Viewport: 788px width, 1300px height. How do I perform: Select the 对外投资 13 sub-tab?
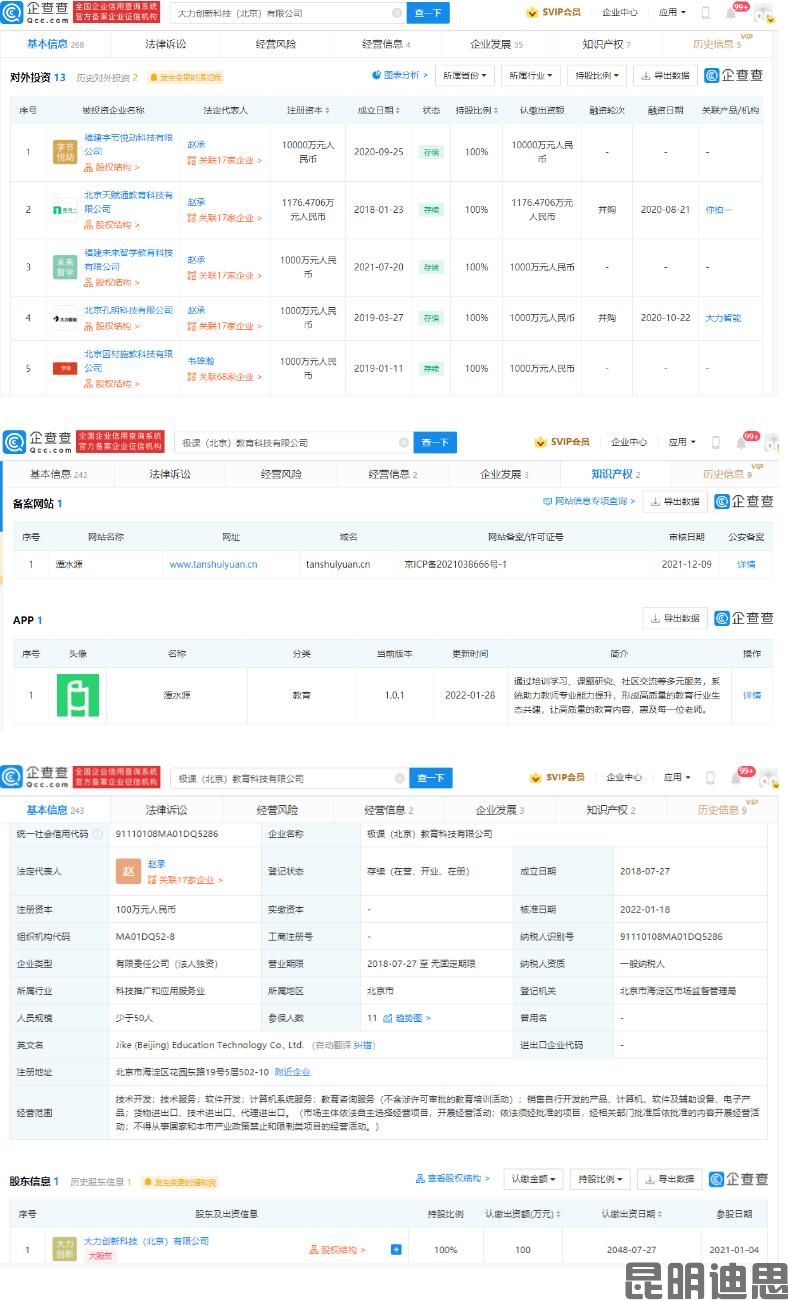(x=38, y=77)
